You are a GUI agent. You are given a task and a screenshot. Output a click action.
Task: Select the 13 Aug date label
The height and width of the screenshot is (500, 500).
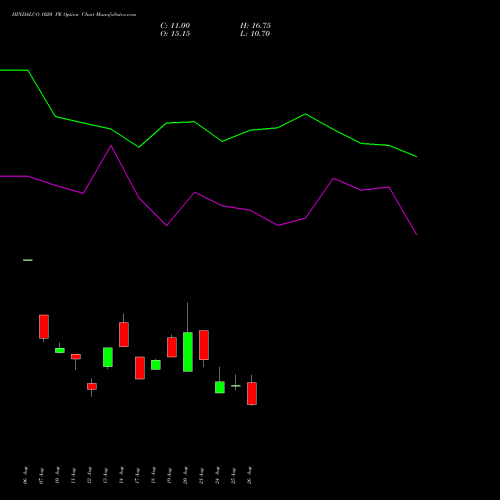point(105,475)
